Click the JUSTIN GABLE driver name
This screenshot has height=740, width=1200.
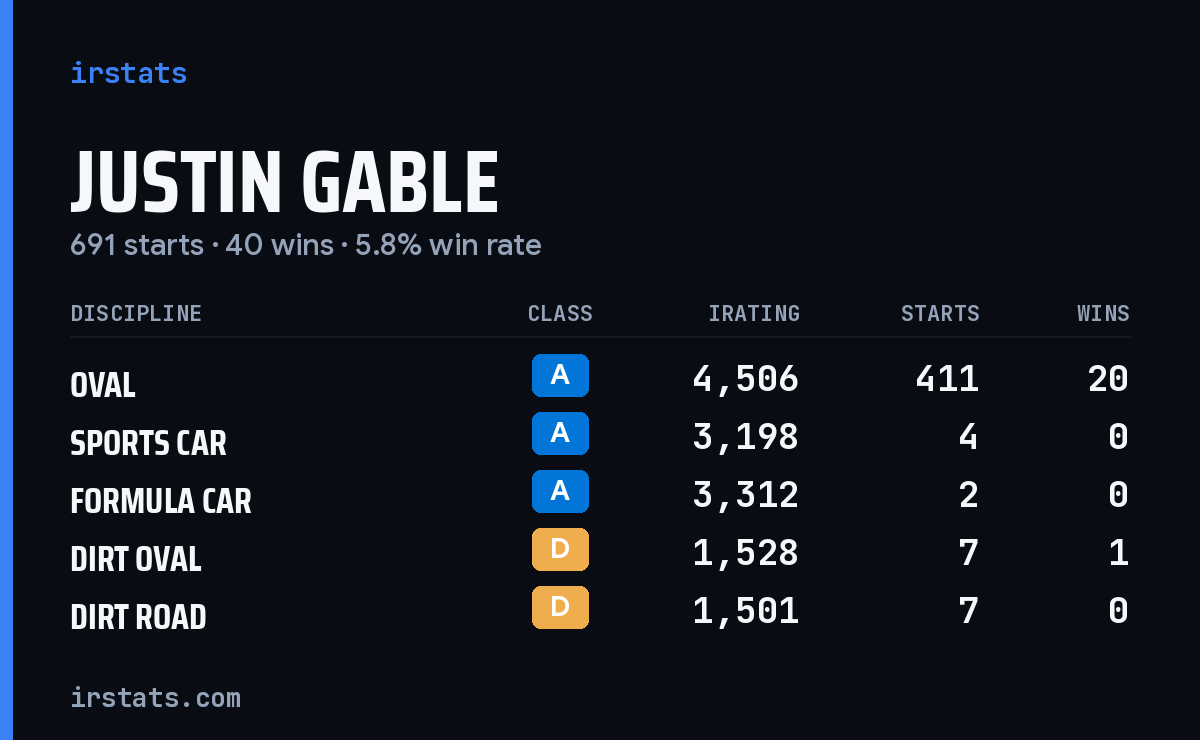[284, 182]
